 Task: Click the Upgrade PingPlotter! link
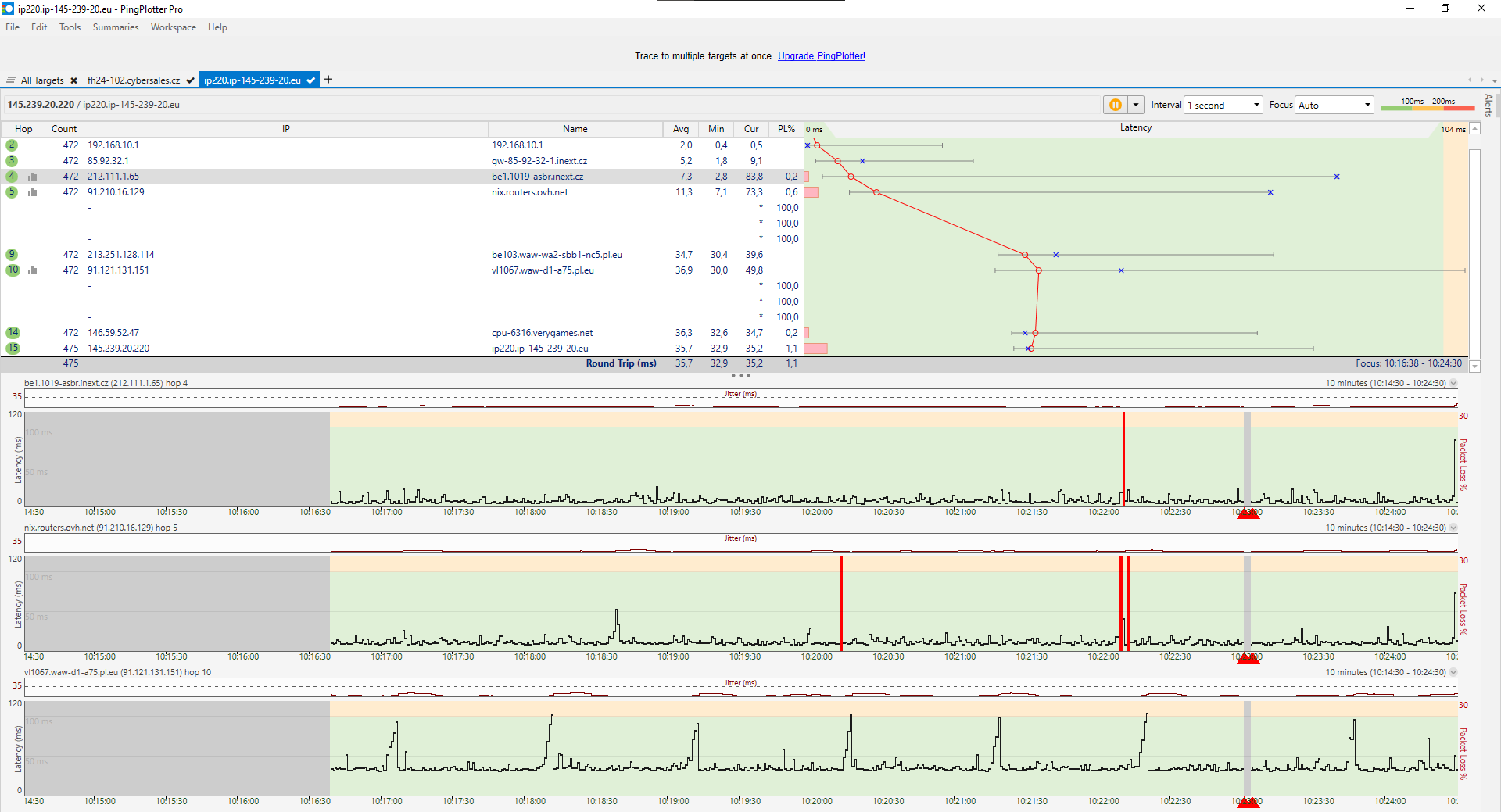(x=821, y=56)
